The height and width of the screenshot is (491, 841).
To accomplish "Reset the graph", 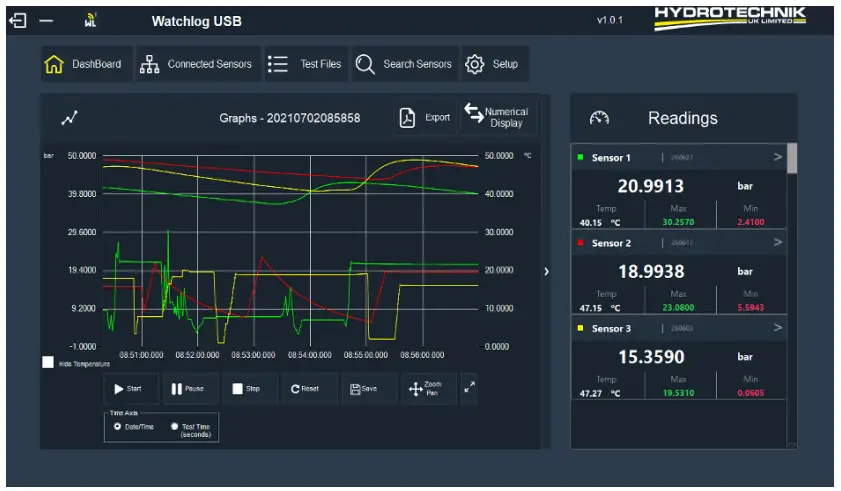I will (x=309, y=389).
